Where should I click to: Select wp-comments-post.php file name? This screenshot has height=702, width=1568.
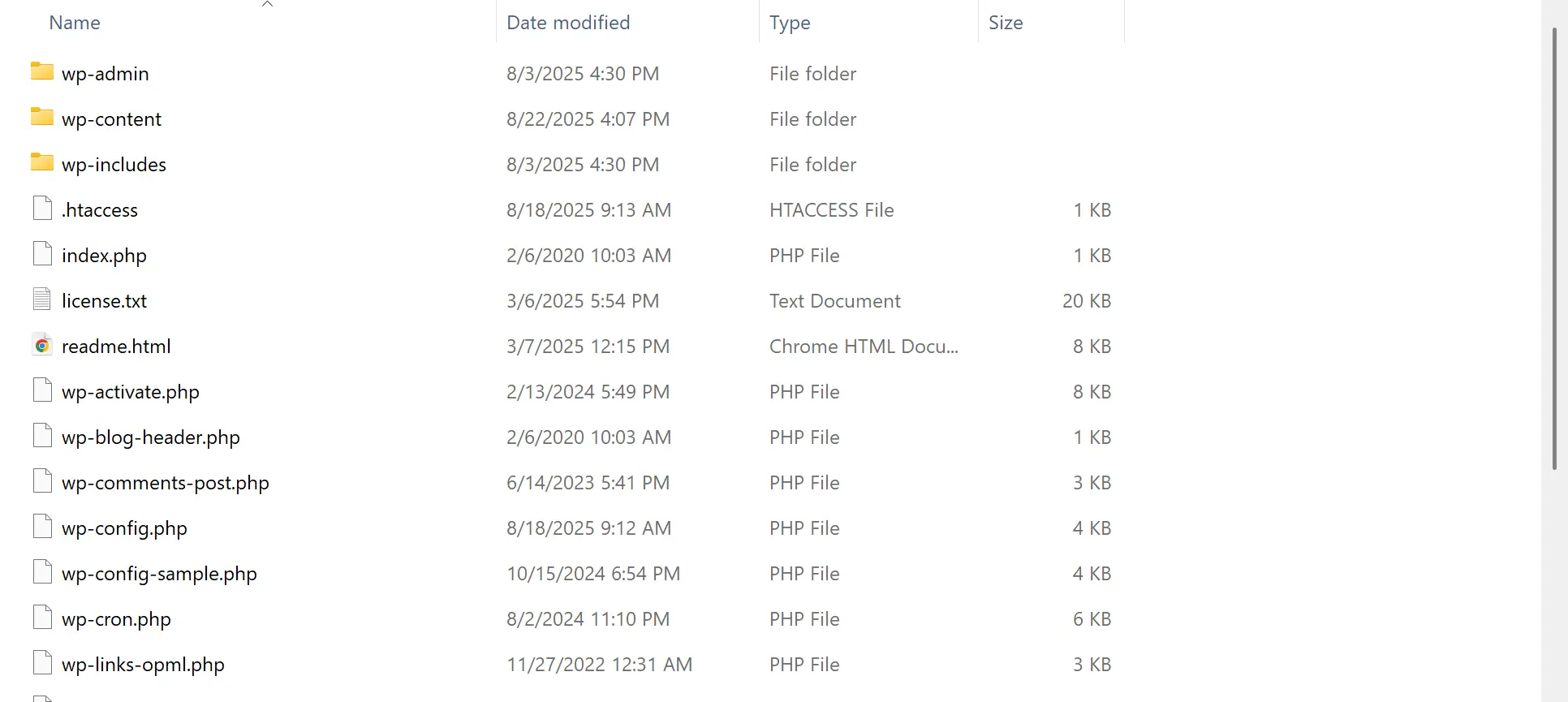pos(166,483)
